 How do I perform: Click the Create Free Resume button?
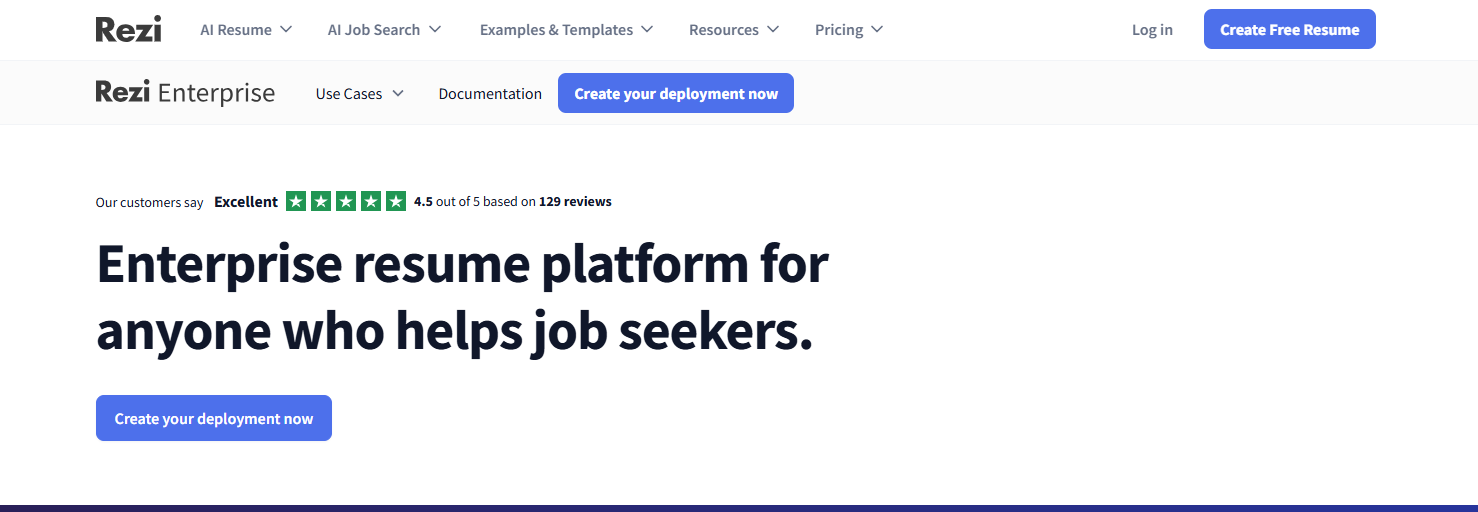tap(1290, 29)
